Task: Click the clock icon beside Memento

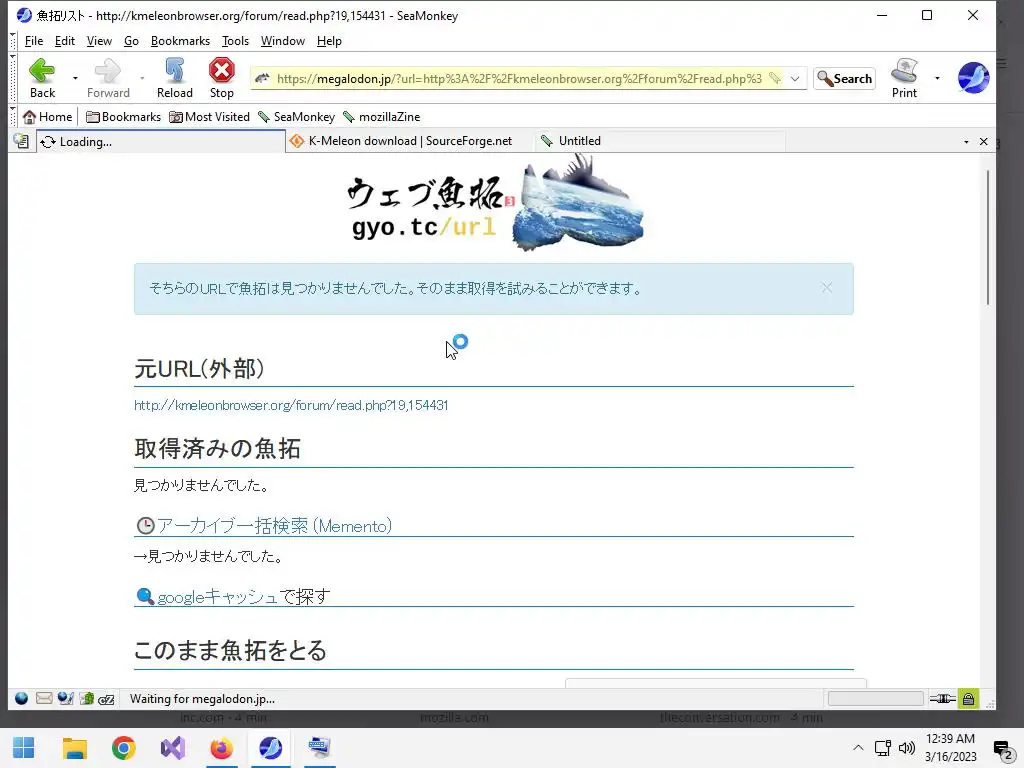Action: click(x=145, y=526)
